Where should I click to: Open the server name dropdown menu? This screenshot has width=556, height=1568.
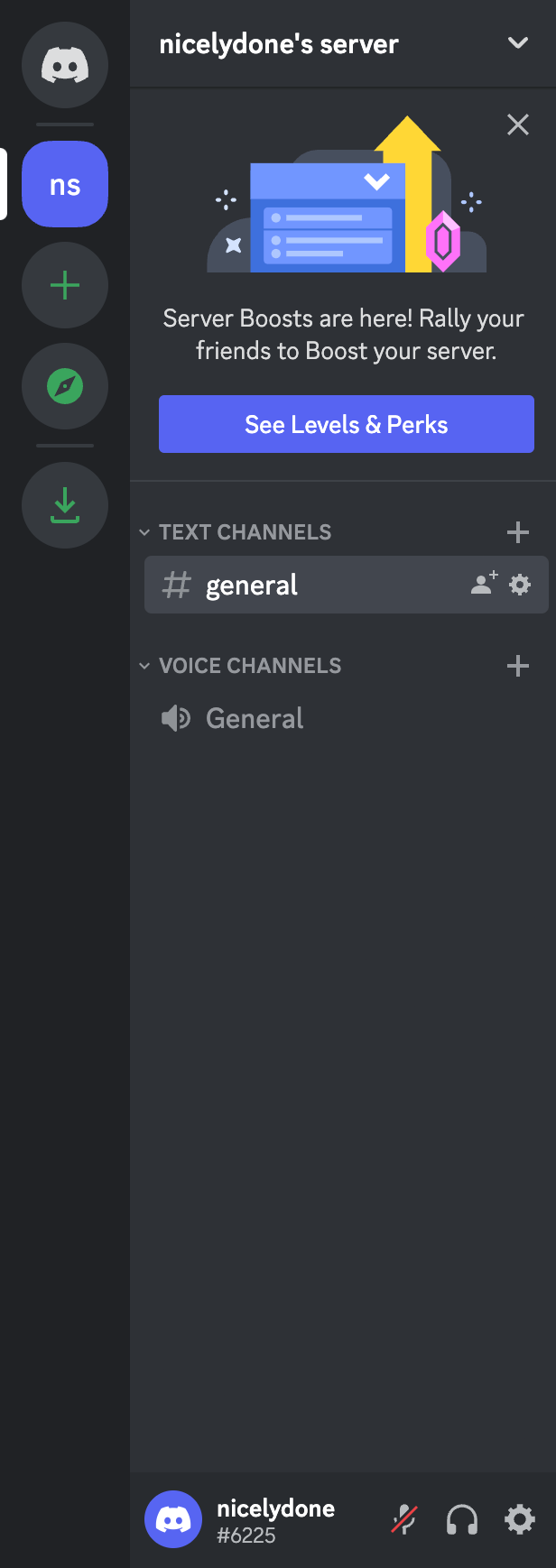point(517,42)
